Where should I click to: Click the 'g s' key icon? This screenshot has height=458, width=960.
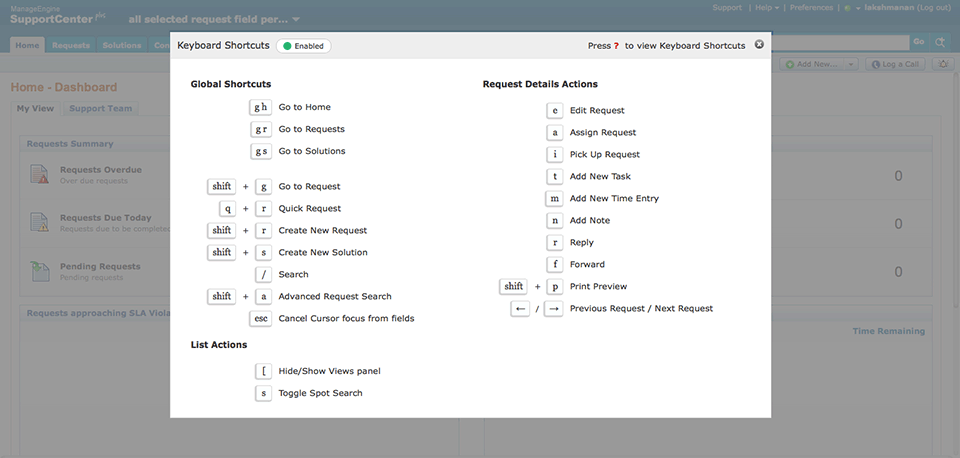tap(261, 151)
